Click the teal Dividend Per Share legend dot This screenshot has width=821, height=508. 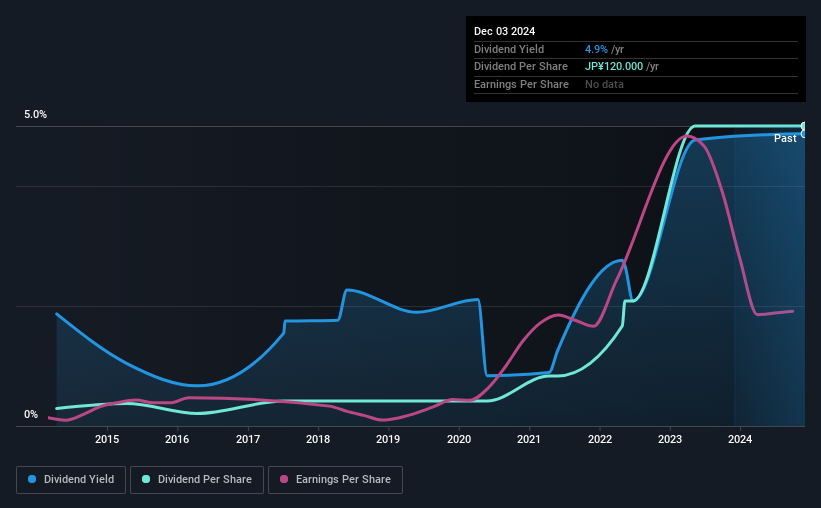146,479
